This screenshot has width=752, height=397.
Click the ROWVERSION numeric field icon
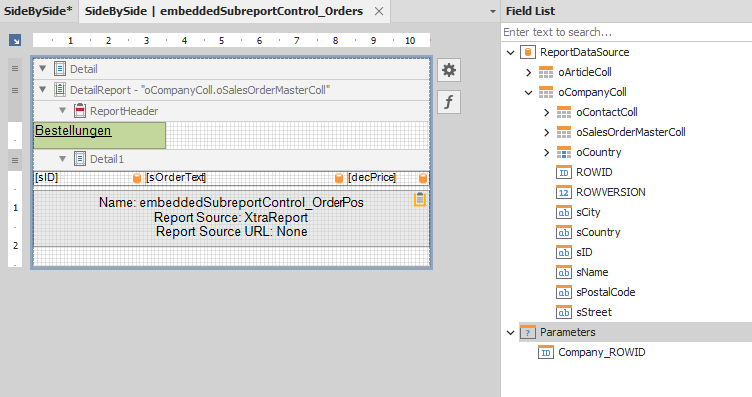click(x=564, y=192)
